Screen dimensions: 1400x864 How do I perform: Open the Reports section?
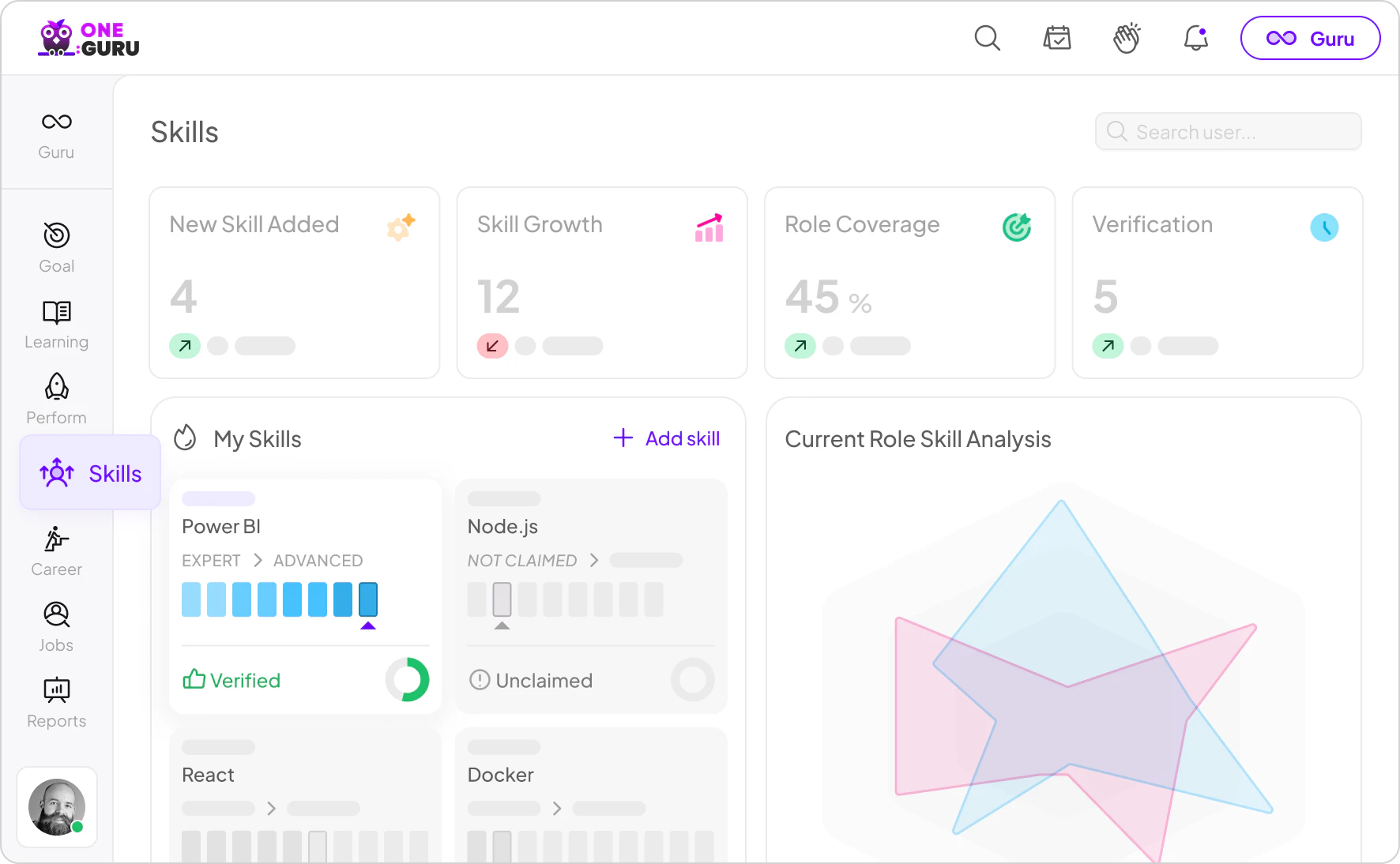tap(56, 703)
